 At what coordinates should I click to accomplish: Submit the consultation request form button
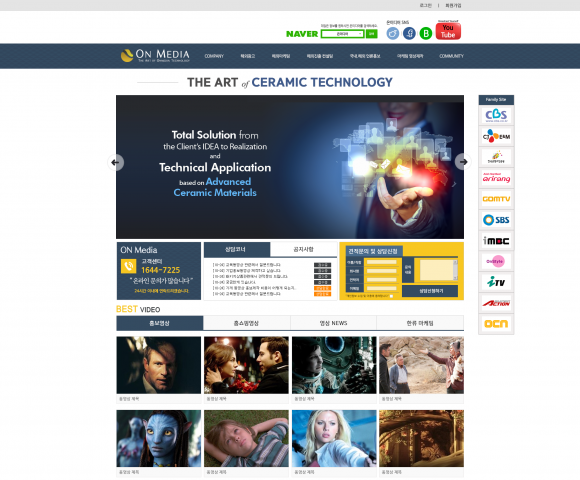(x=431, y=291)
